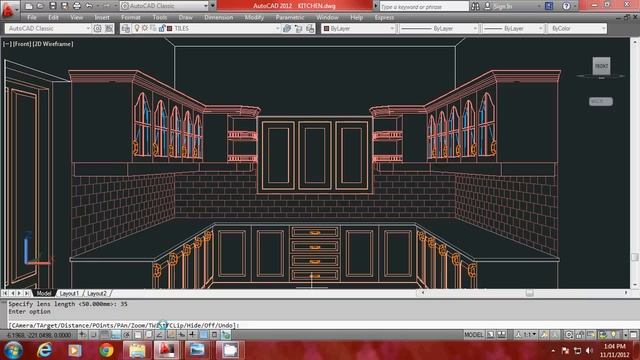Click the toolbar lock icon in status bar

pos(580,335)
